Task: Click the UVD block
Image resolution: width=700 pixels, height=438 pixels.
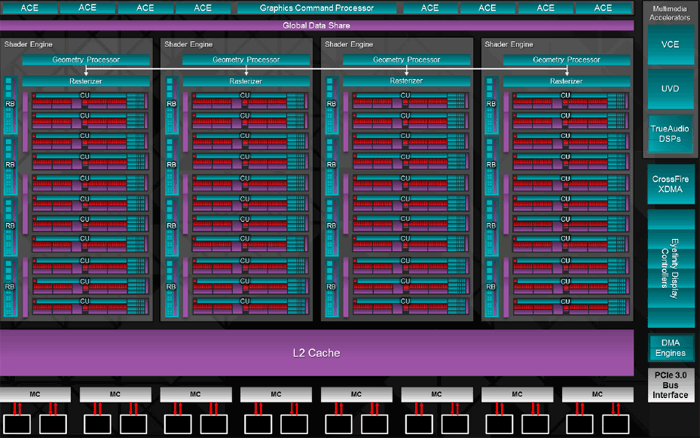Action: [670, 89]
